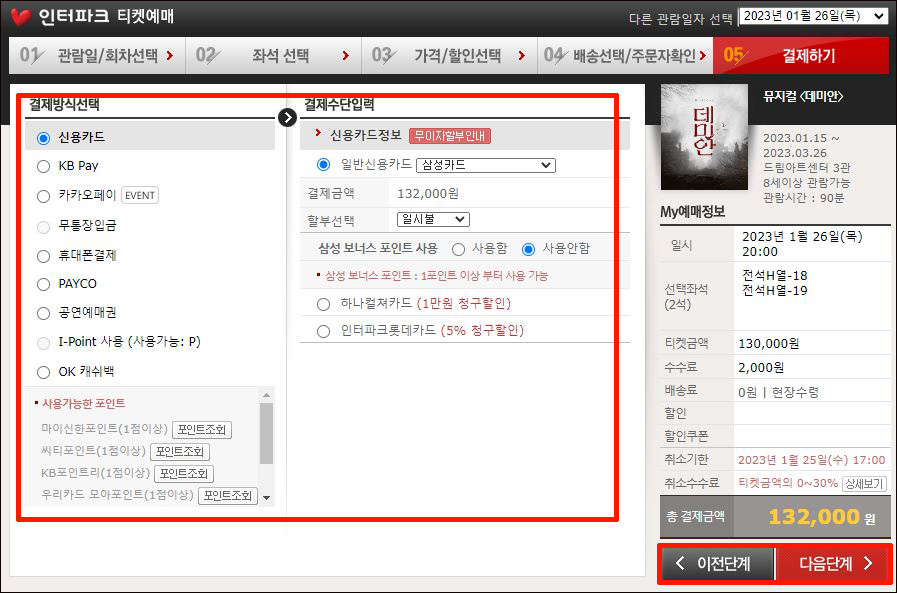The width and height of the screenshot is (897, 593).
Task: Click step 05 결제하기 tab
Action: (801, 55)
